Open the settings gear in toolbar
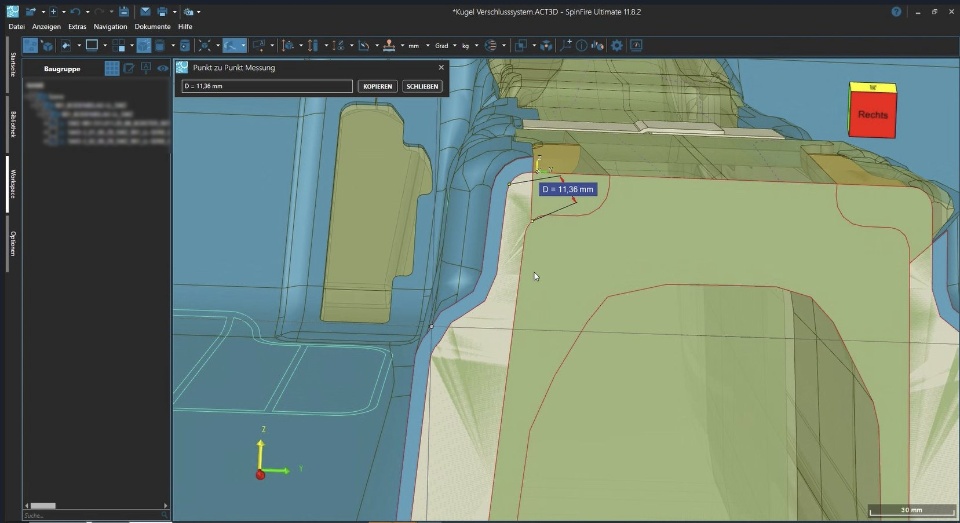This screenshot has height=523, width=960. [617, 45]
